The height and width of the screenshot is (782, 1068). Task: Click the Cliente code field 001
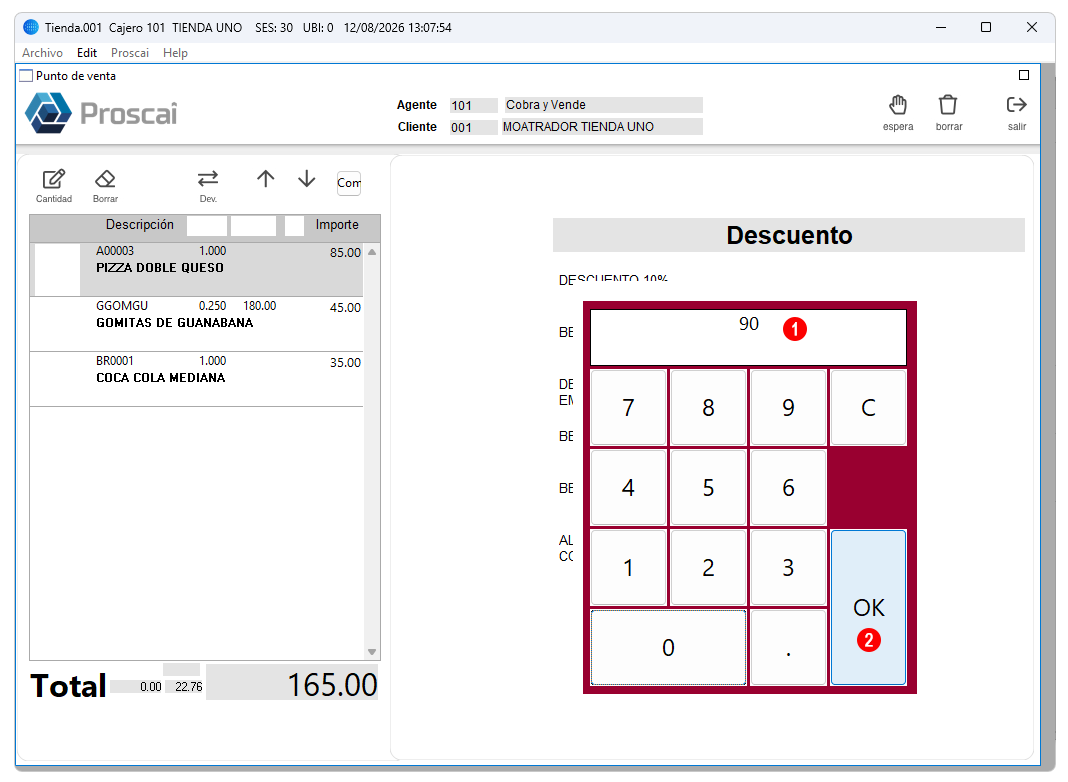pyautogui.click(x=473, y=127)
